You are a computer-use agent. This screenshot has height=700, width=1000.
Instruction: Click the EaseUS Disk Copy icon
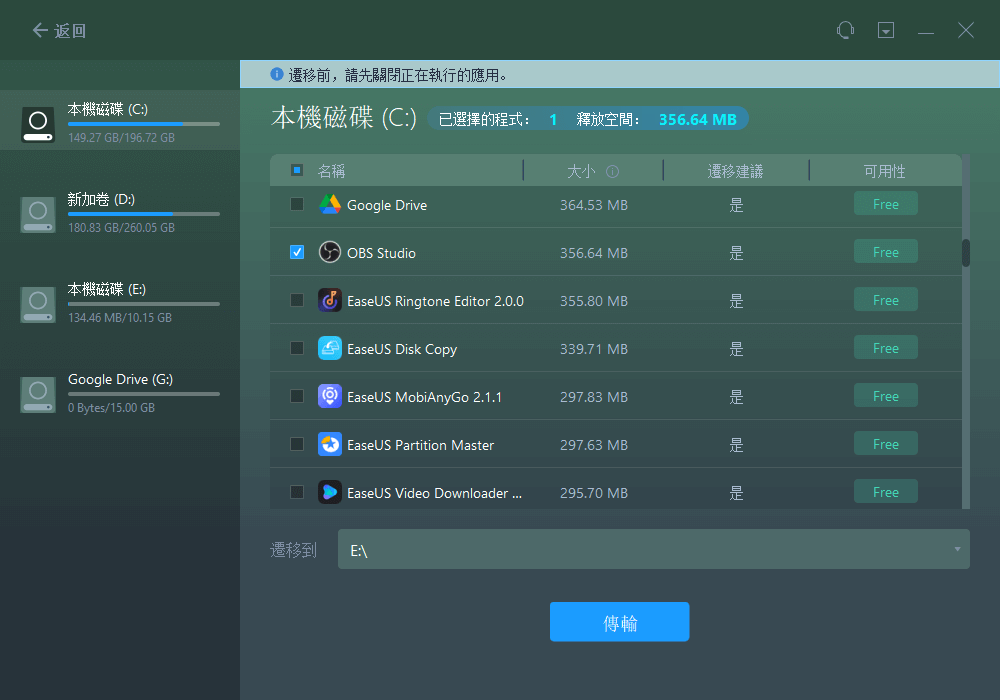point(330,348)
